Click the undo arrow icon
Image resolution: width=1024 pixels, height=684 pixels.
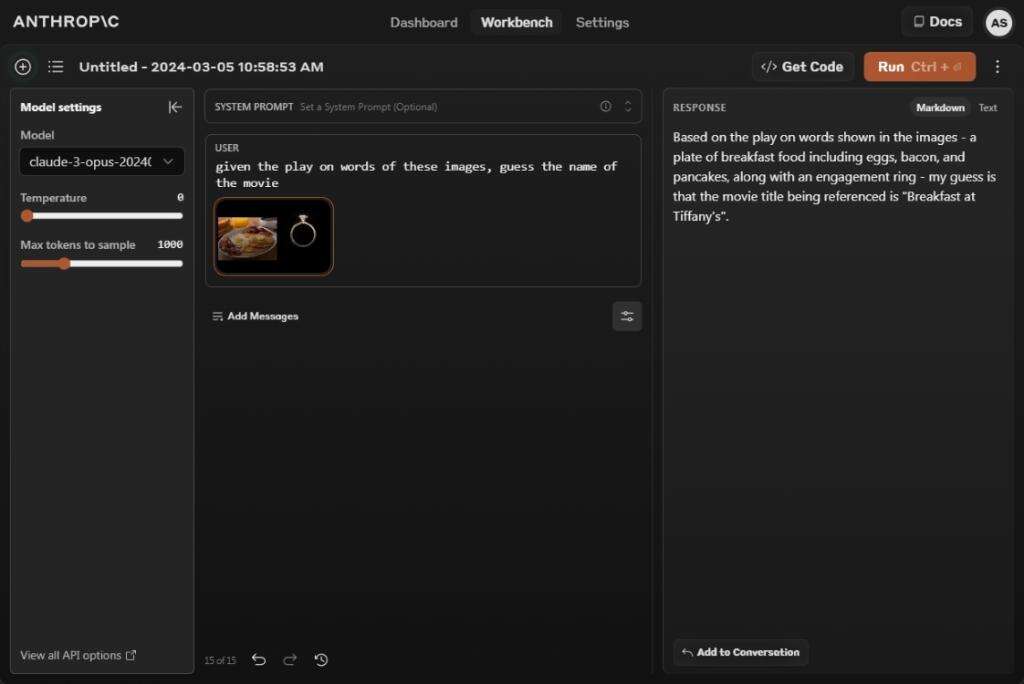pos(259,660)
